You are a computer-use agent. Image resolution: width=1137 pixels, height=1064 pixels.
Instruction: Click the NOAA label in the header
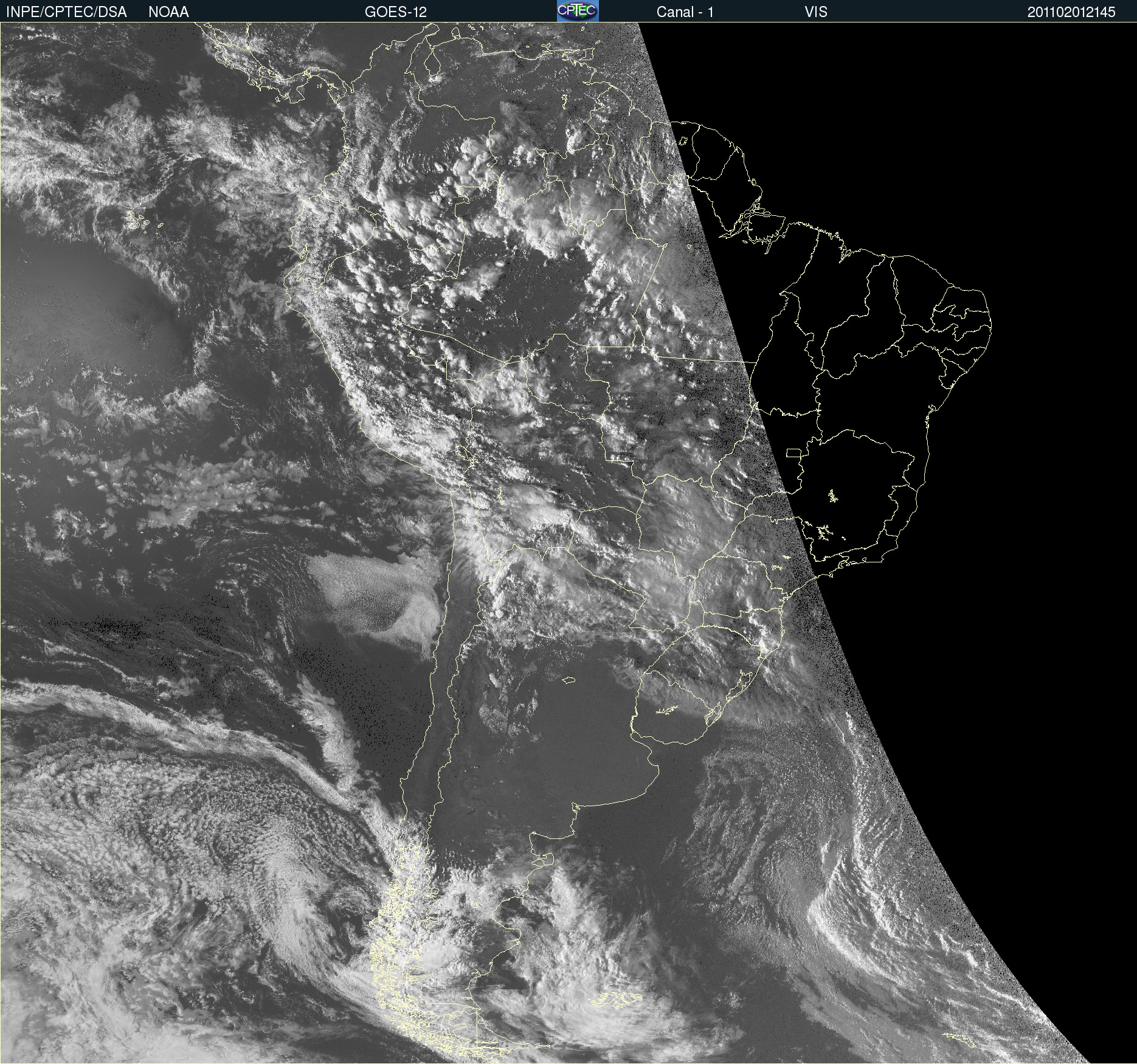[168, 12]
